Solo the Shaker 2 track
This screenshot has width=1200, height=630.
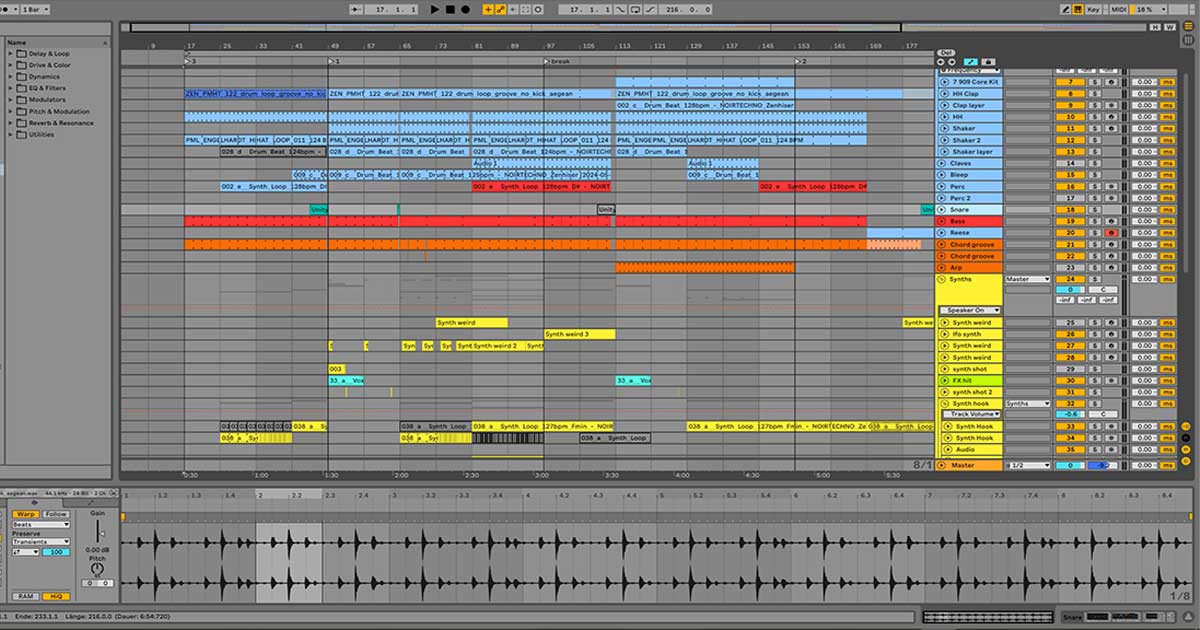tap(1094, 140)
